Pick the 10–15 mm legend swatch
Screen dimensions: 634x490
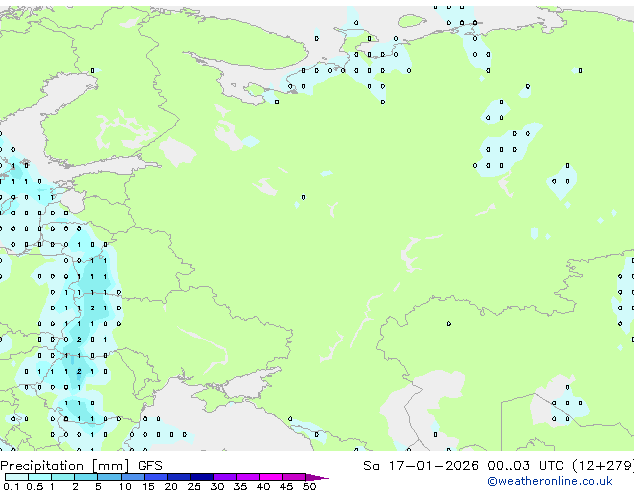pos(133,477)
